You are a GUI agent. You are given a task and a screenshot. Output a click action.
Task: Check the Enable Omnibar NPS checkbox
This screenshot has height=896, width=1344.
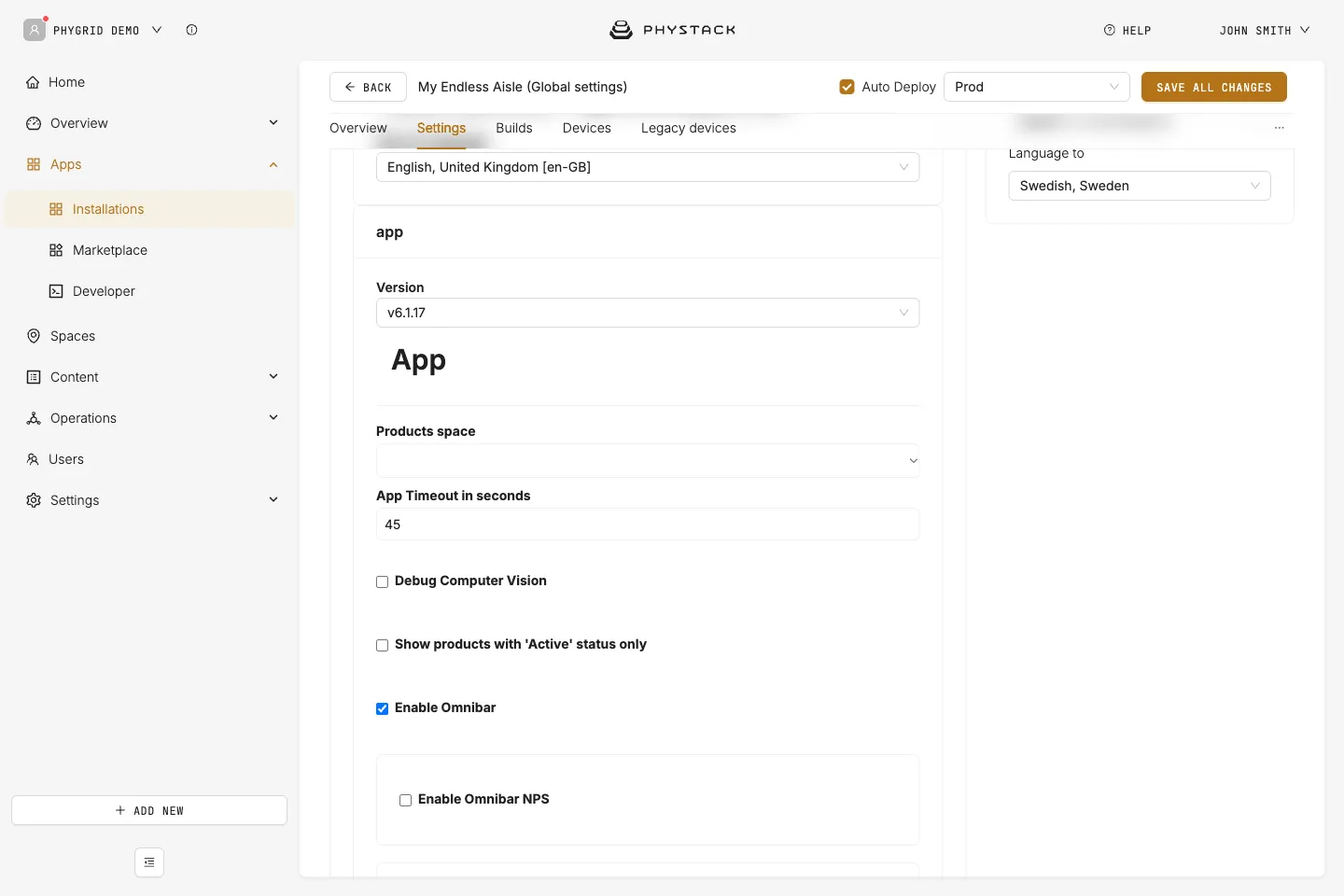[x=406, y=800]
